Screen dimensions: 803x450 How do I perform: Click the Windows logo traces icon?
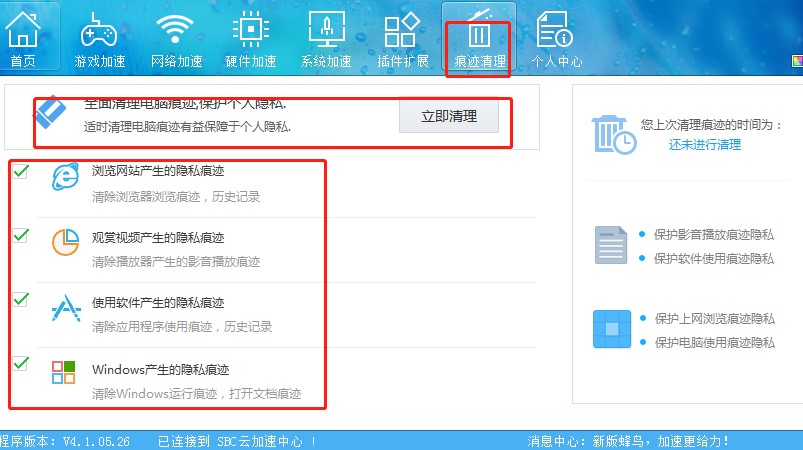[64, 373]
